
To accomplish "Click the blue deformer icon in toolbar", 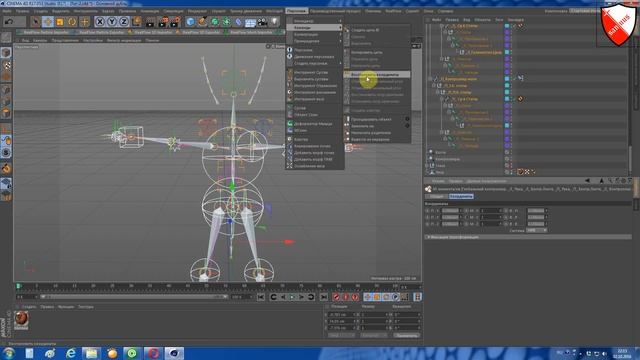I will 239,21.
